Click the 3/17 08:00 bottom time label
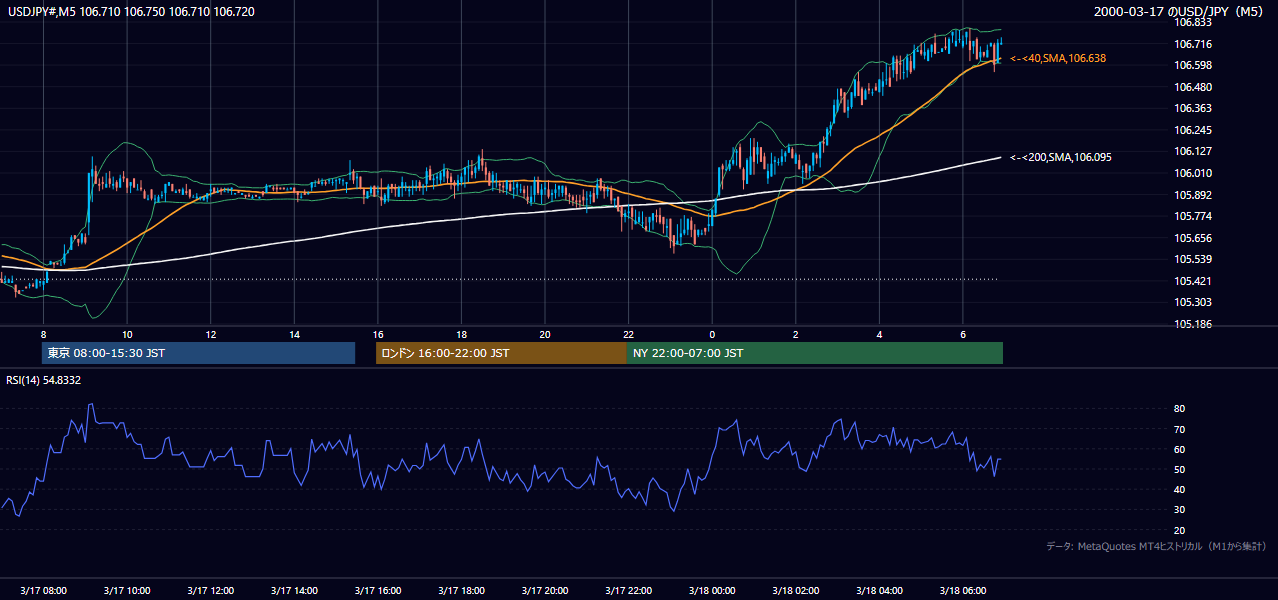This screenshot has width=1278, height=600. coord(43,590)
